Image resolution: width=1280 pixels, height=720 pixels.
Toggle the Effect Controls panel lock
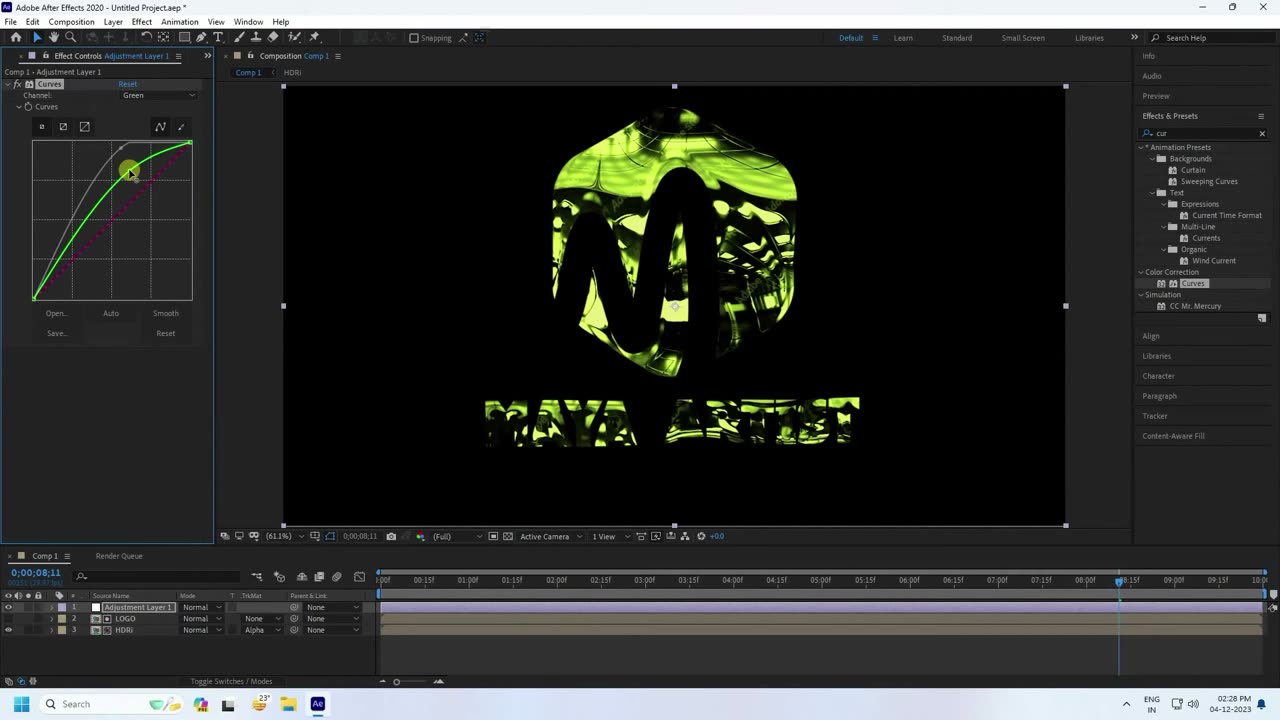45,56
